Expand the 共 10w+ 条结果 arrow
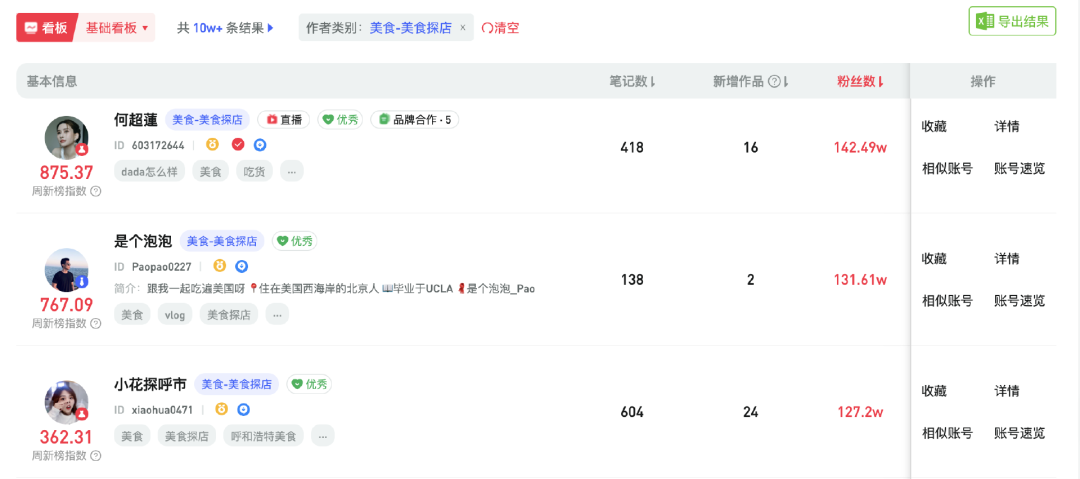Screen dimensions: 1080x479 [x=271, y=28]
